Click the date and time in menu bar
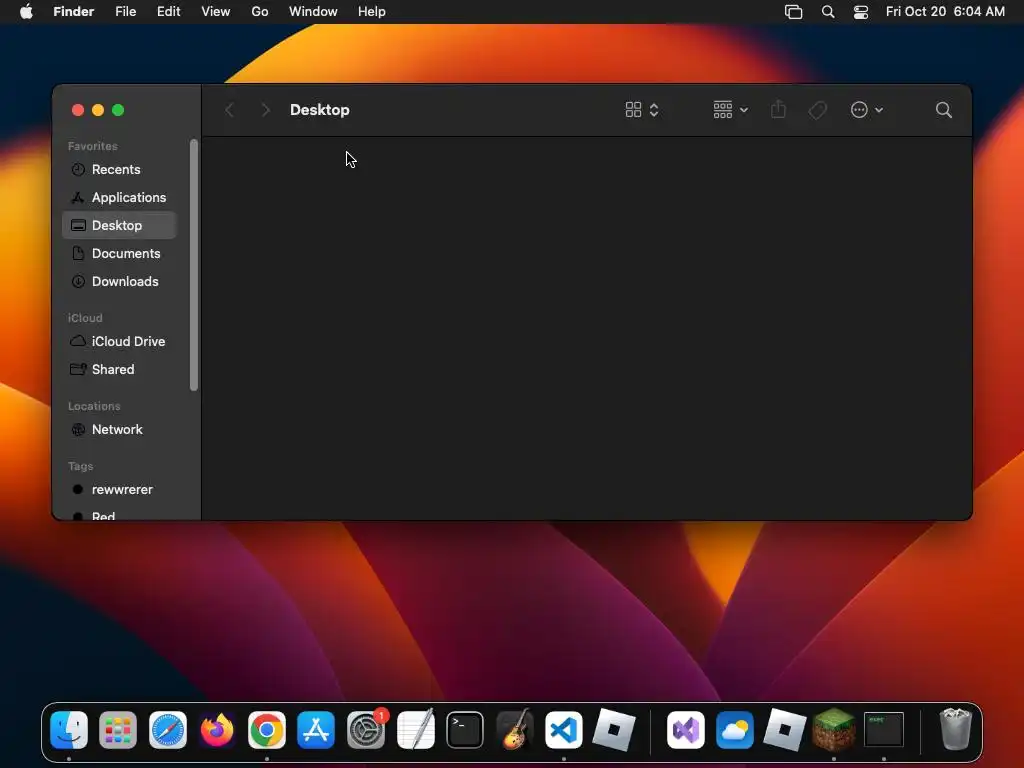Screen dimensions: 1024x768 pyautogui.click(x=945, y=12)
